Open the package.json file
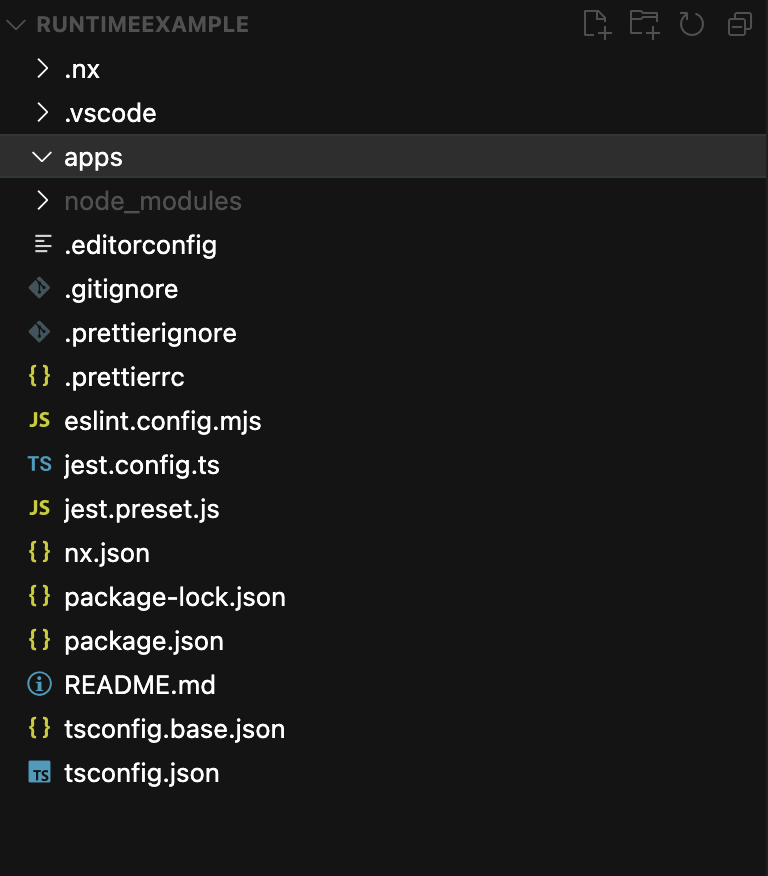This screenshot has width=768, height=876. click(144, 641)
